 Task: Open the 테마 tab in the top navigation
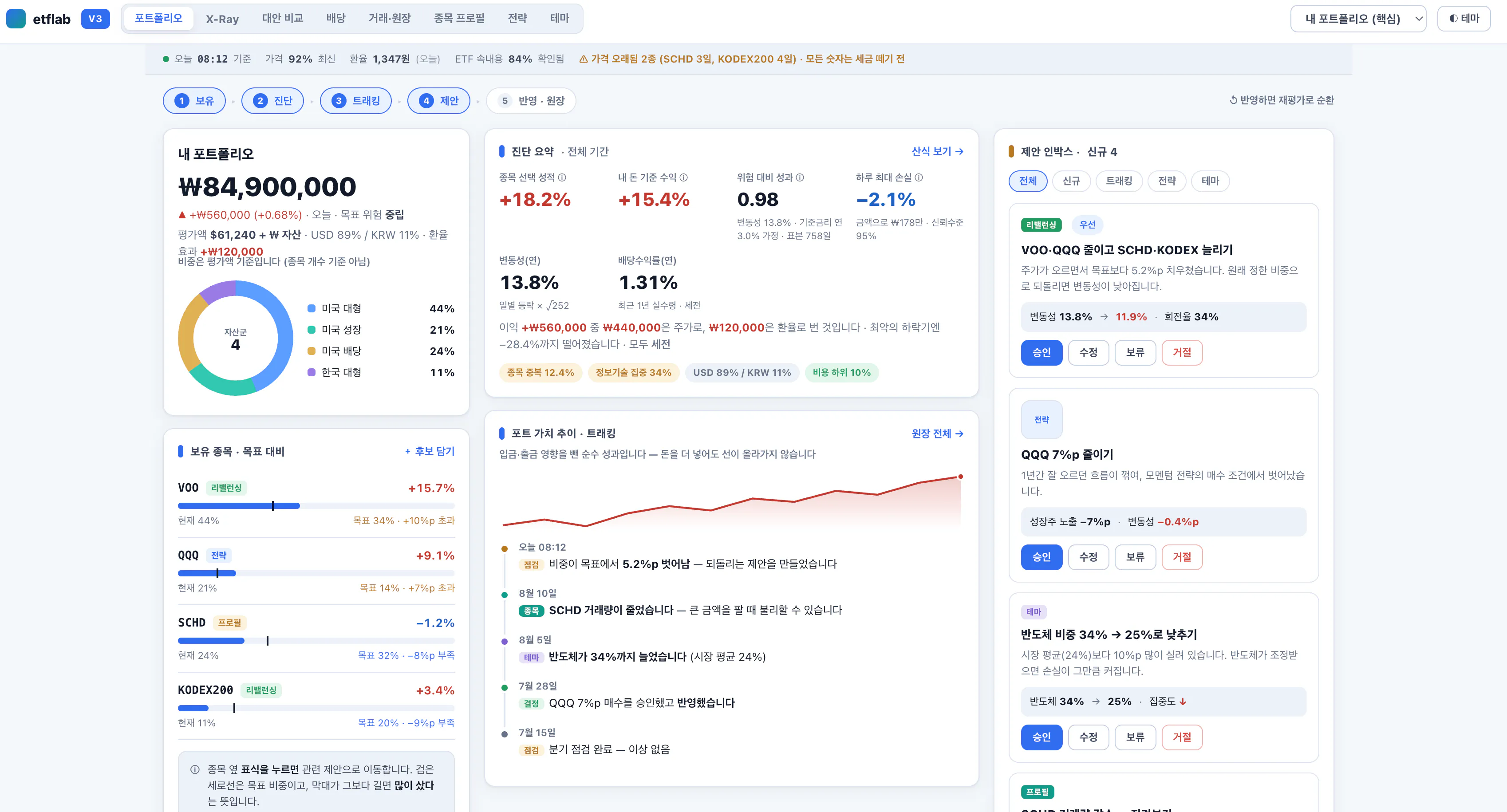click(560, 19)
